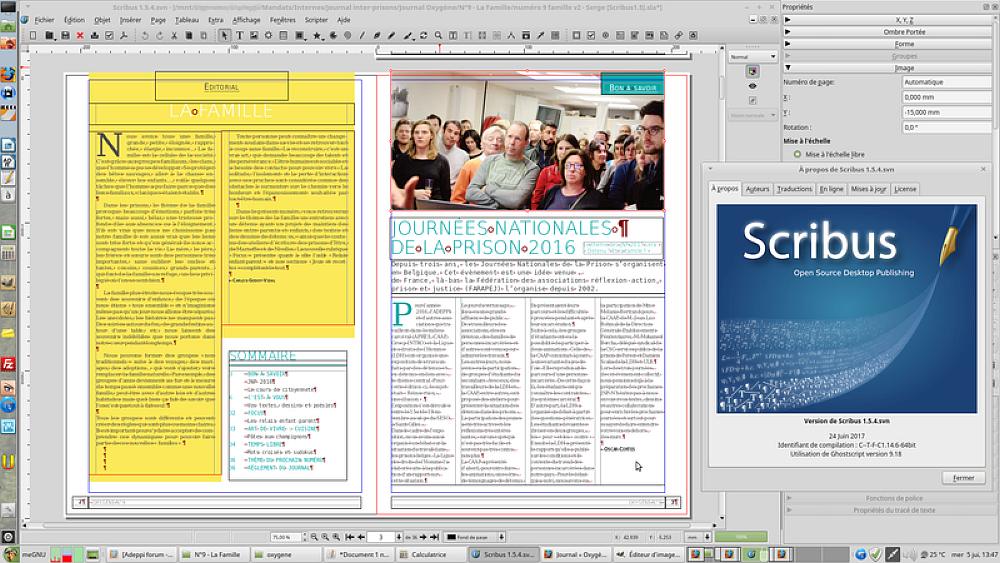Click the Y position -15,000 mm field
1000x563 pixels.
[x=946, y=112]
